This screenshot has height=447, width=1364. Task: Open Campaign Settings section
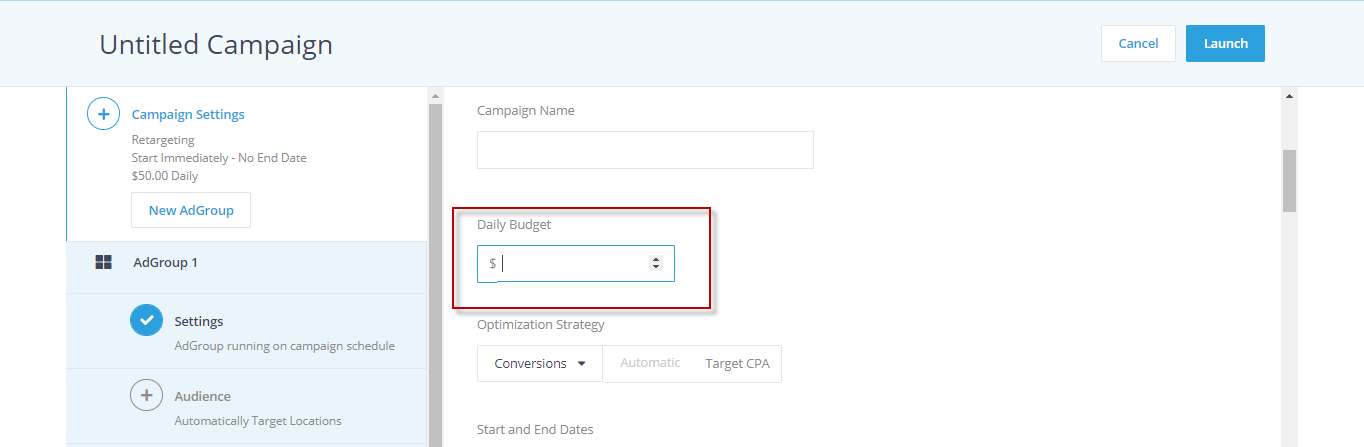188,114
